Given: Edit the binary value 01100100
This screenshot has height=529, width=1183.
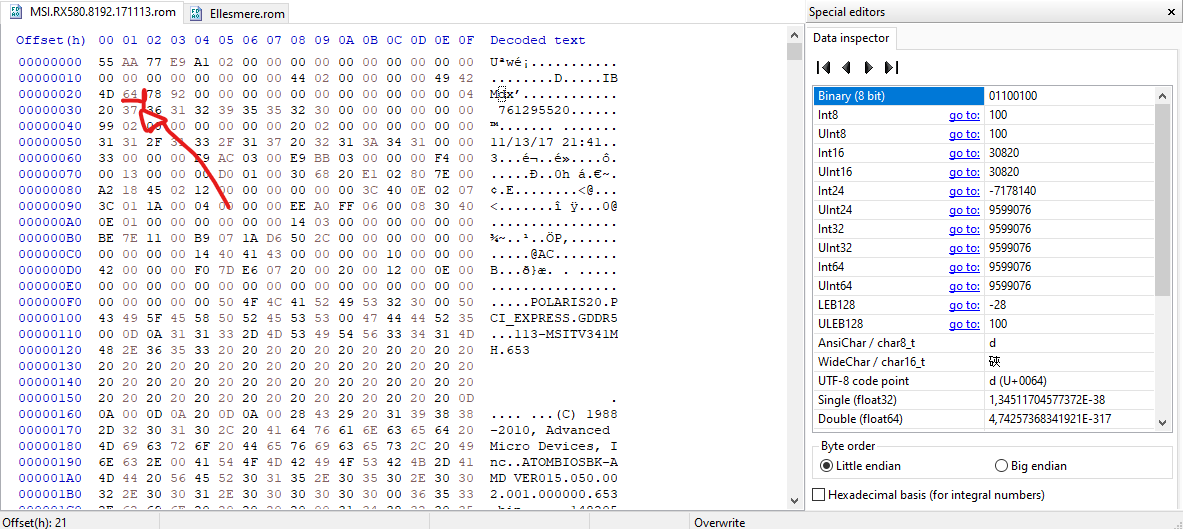Looking at the screenshot, I should 1012,96.
